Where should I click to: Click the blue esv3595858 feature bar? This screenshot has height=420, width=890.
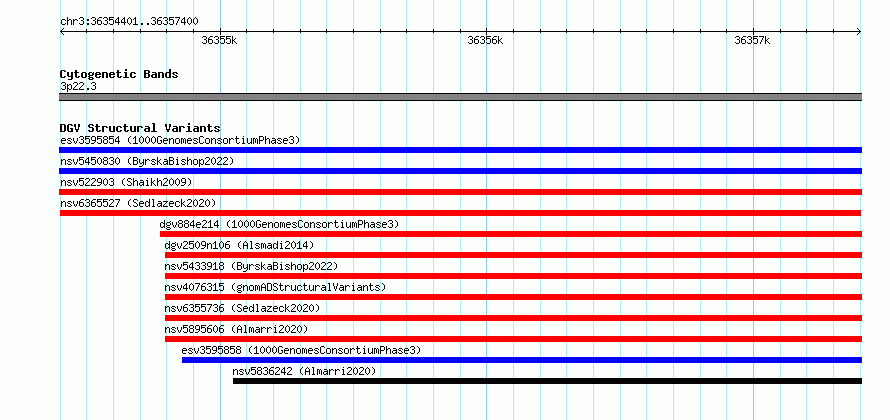click(522, 360)
